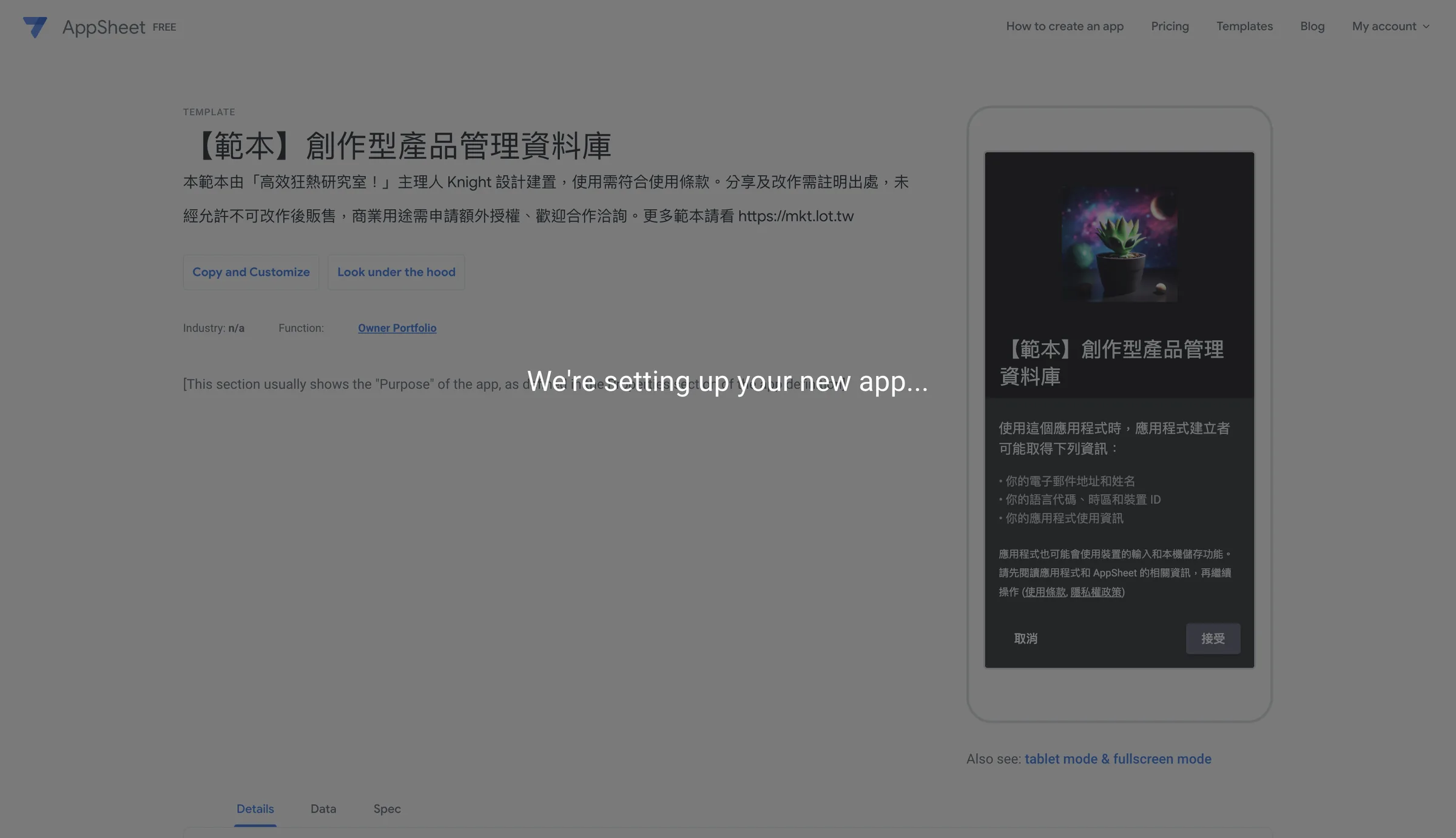Open the Templates menu item
This screenshot has width=1456, height=838.
[x=1244, y=27]
